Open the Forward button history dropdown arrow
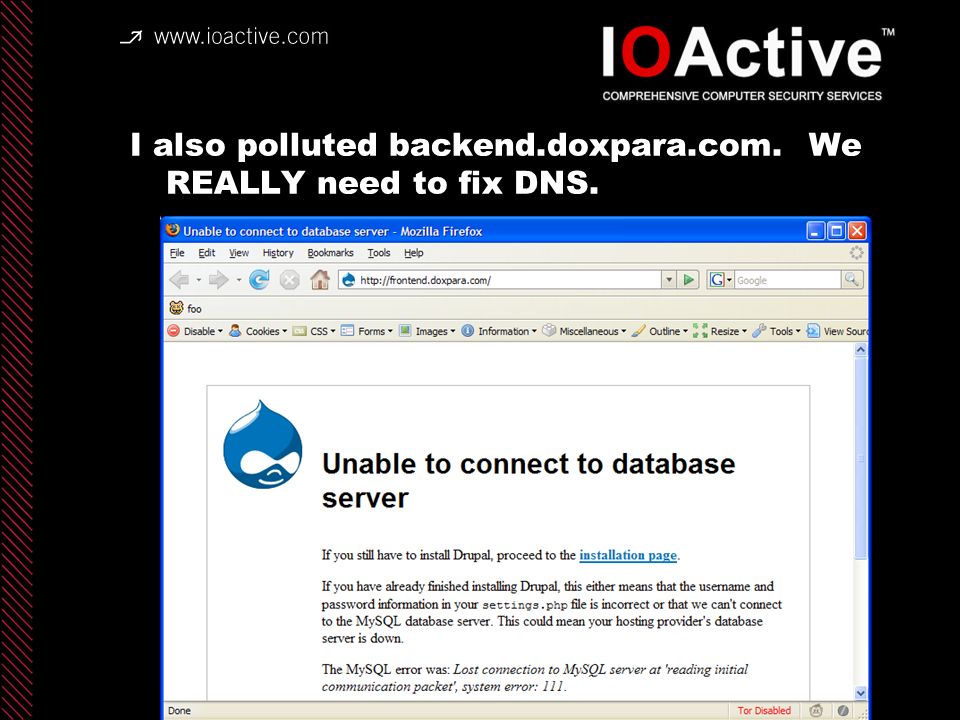 click(238, 280)
